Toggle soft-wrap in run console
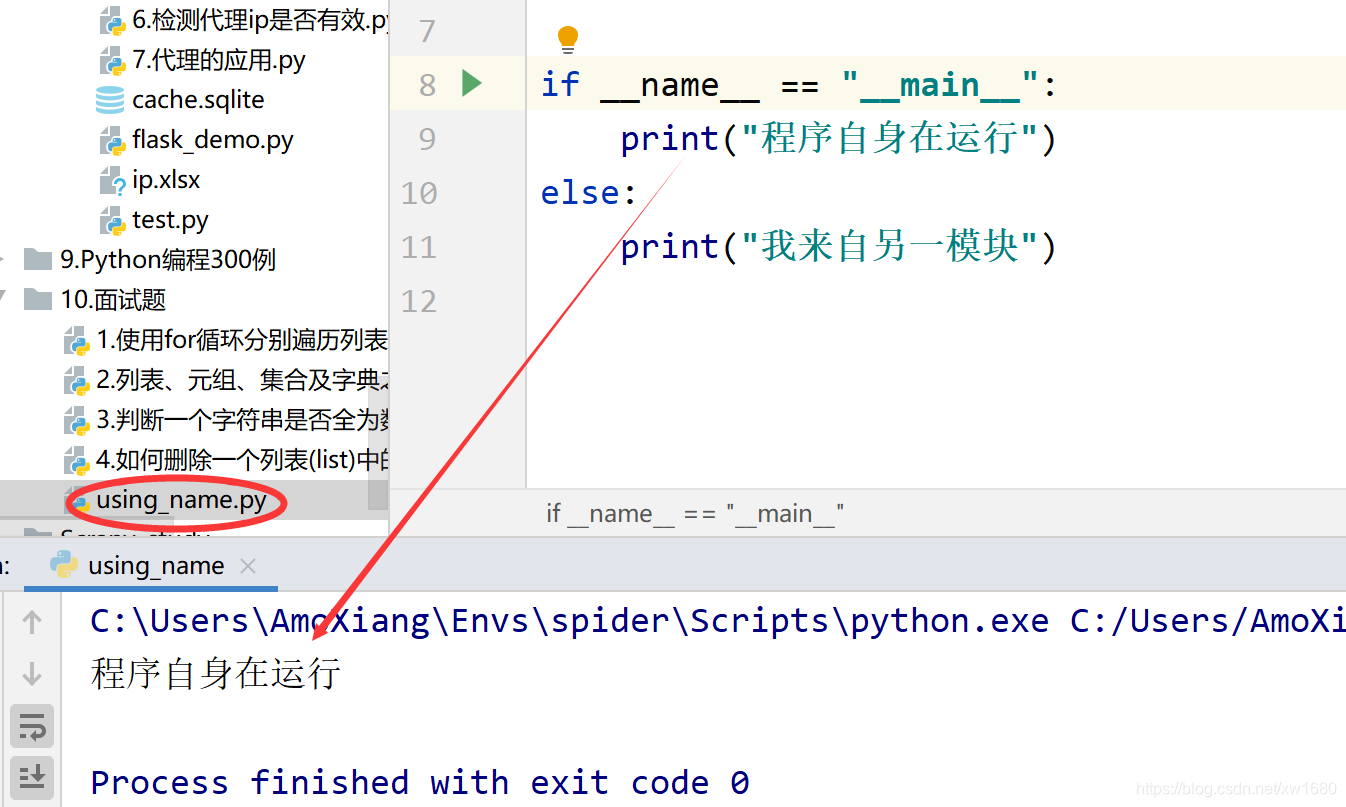The height and width of the screenshot is (807, 1346). [32, 727]
